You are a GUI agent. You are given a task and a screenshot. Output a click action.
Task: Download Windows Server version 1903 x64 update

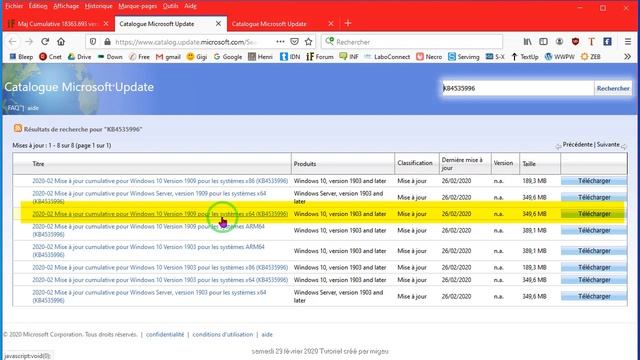(594, 296)
